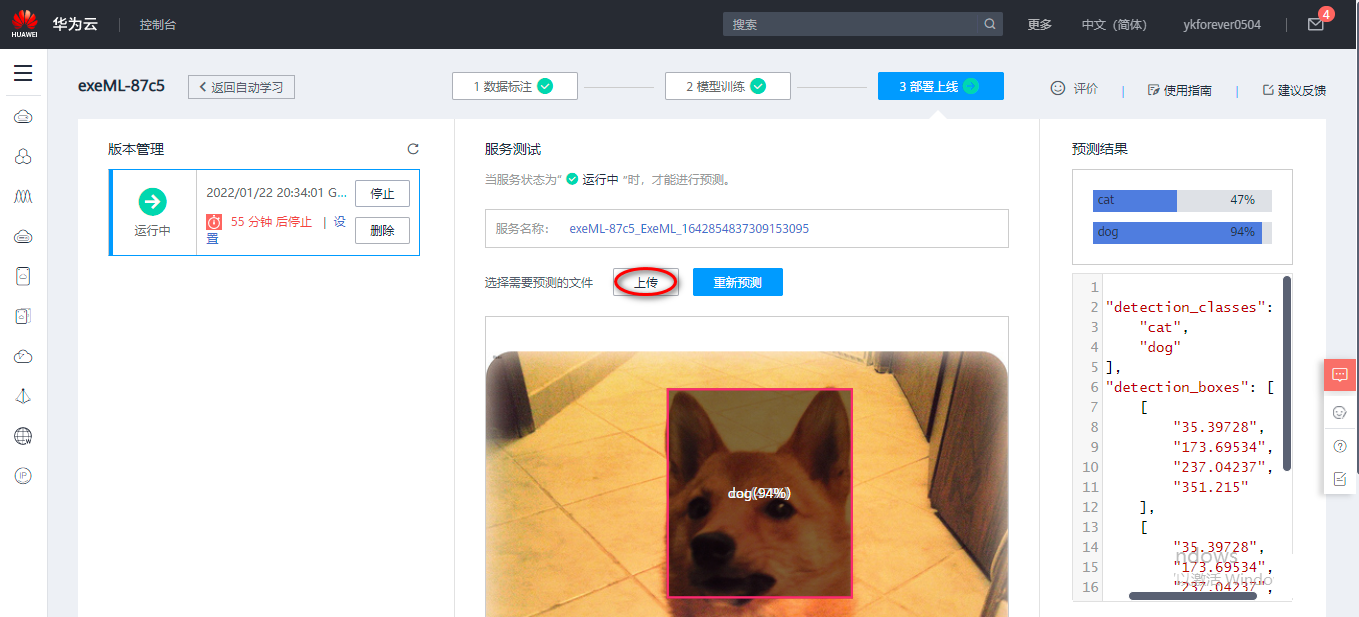Refresh the 版本管理 version list
Viewport: 1359px width, 617px height.
coord(413,148)
